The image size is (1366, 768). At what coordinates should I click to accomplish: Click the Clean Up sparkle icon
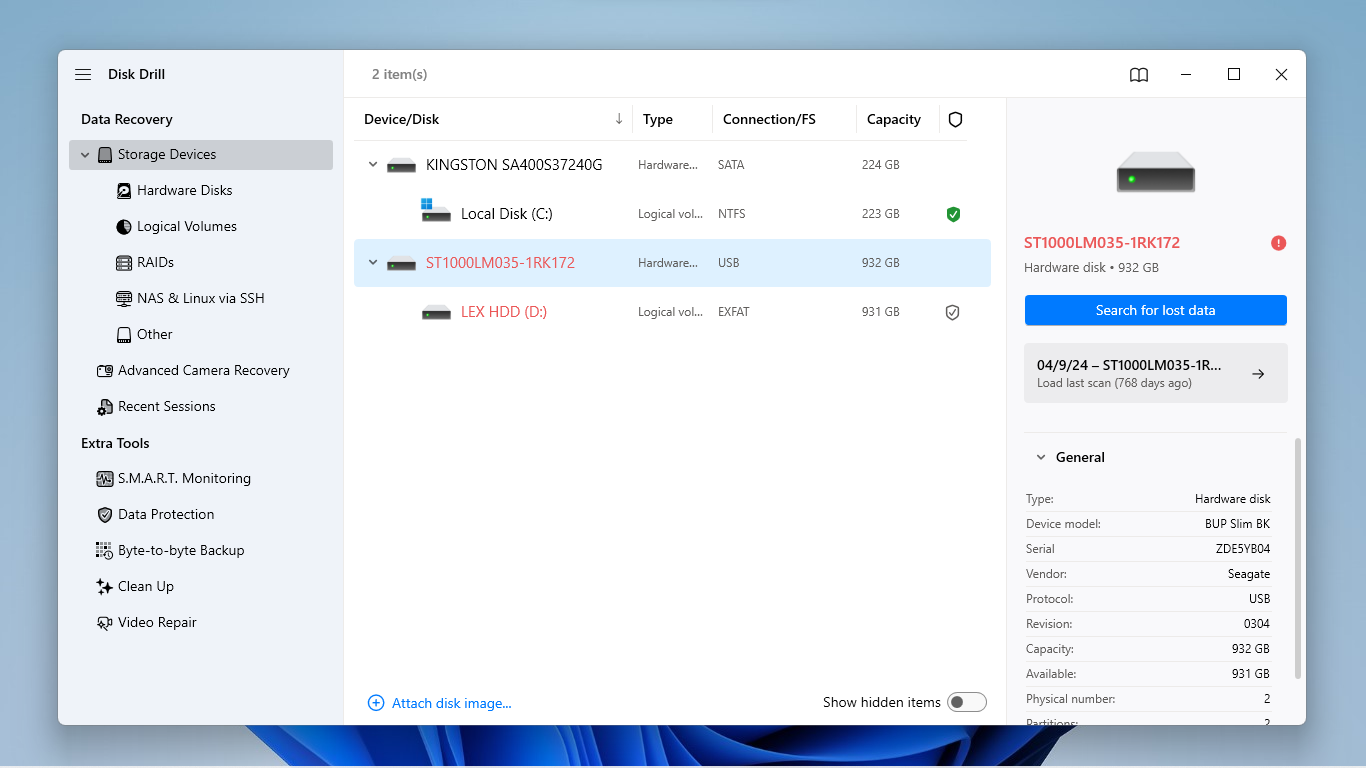(x=105, y=587)
